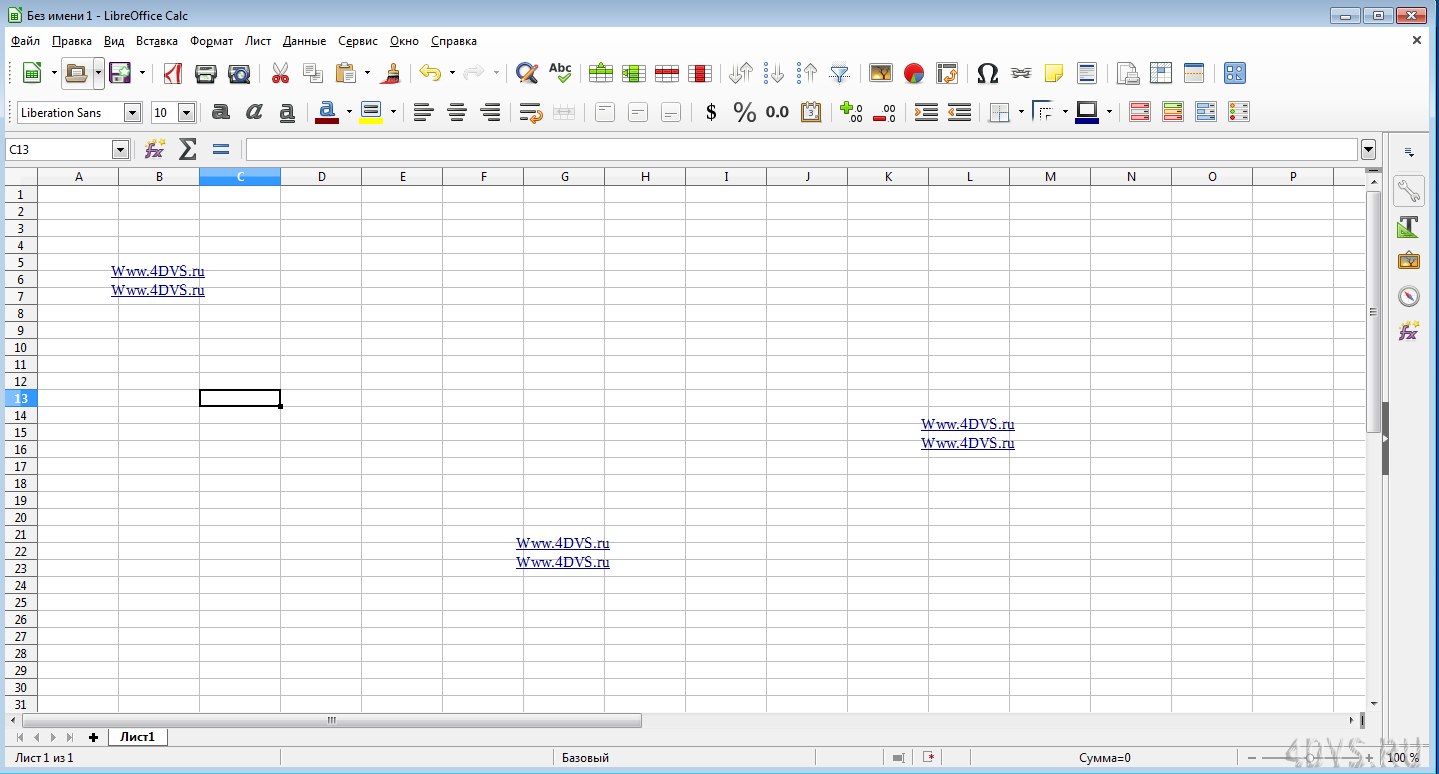Open the Paste options dropdown arrow
The image size is (1439, 774).
point(367,73)
